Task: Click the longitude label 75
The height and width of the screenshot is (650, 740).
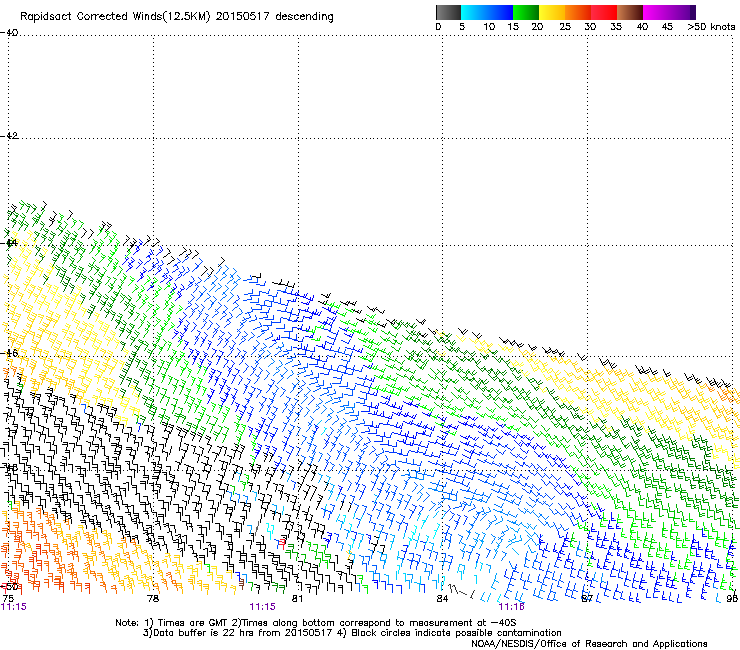Action: tap(8, 599)
